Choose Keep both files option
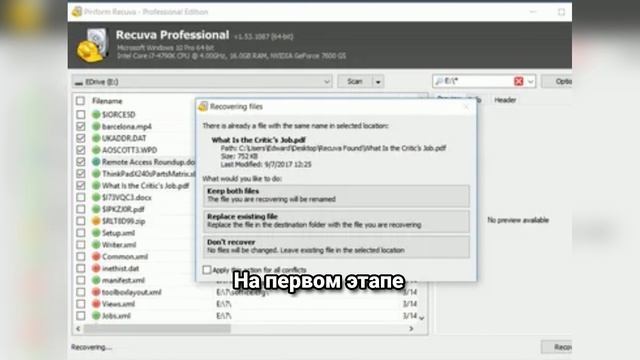The image size is (640, 360). (x=336, y=195)
